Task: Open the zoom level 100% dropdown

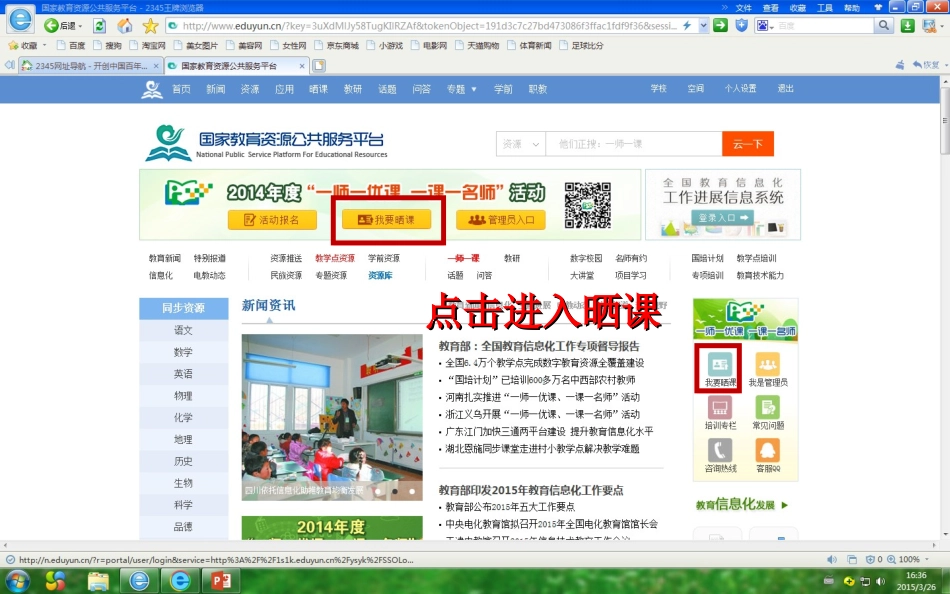Action: [915, 559]
